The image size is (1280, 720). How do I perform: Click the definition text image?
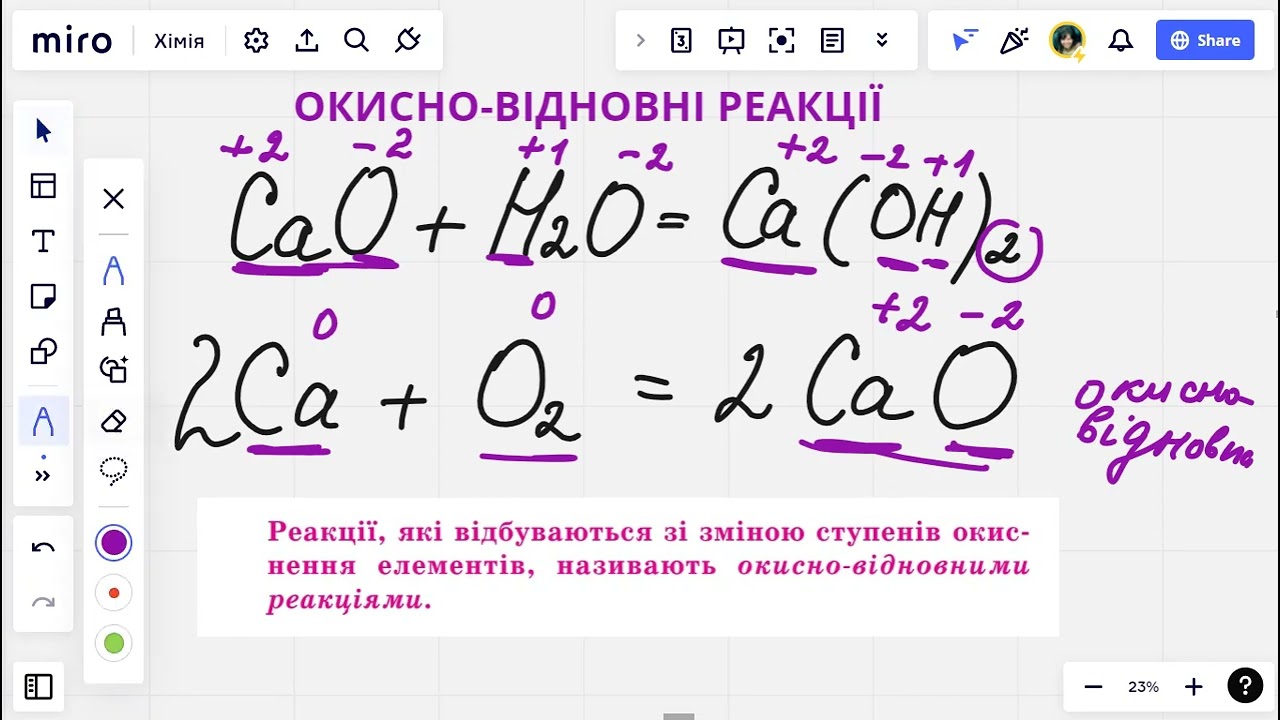(x=628, y=567)
